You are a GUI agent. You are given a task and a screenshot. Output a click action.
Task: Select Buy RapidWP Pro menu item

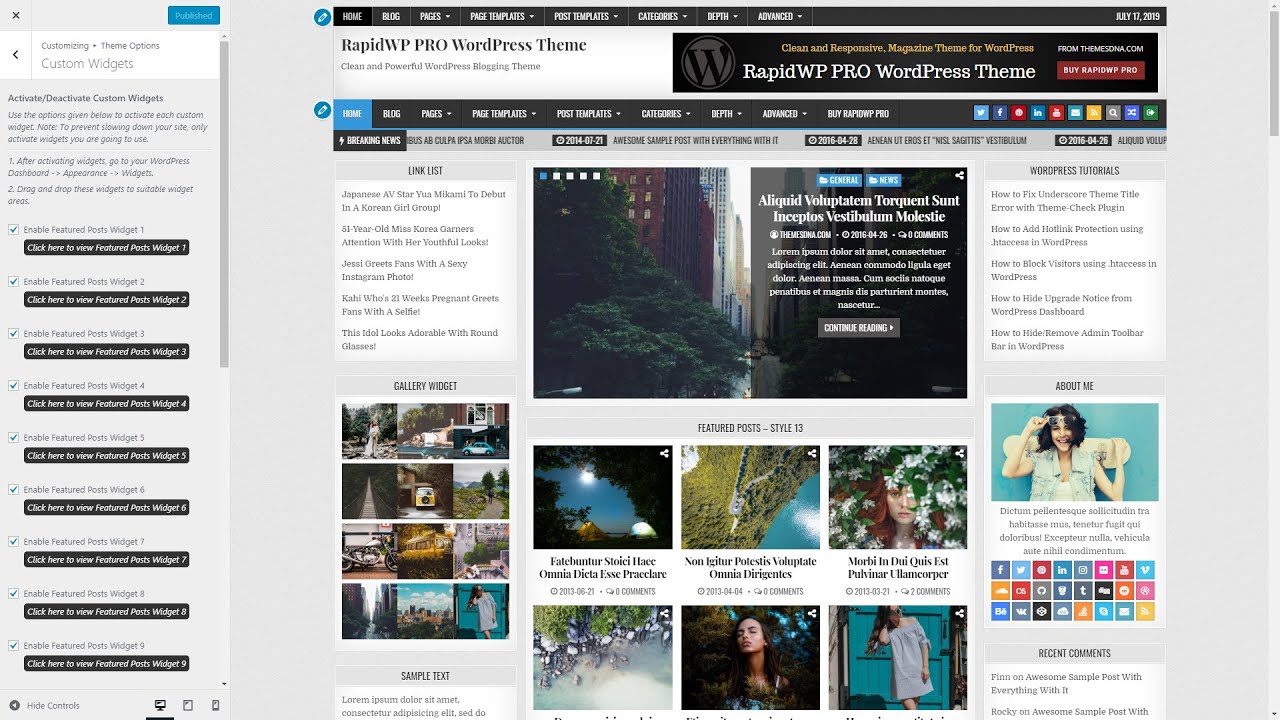[858, 114]
